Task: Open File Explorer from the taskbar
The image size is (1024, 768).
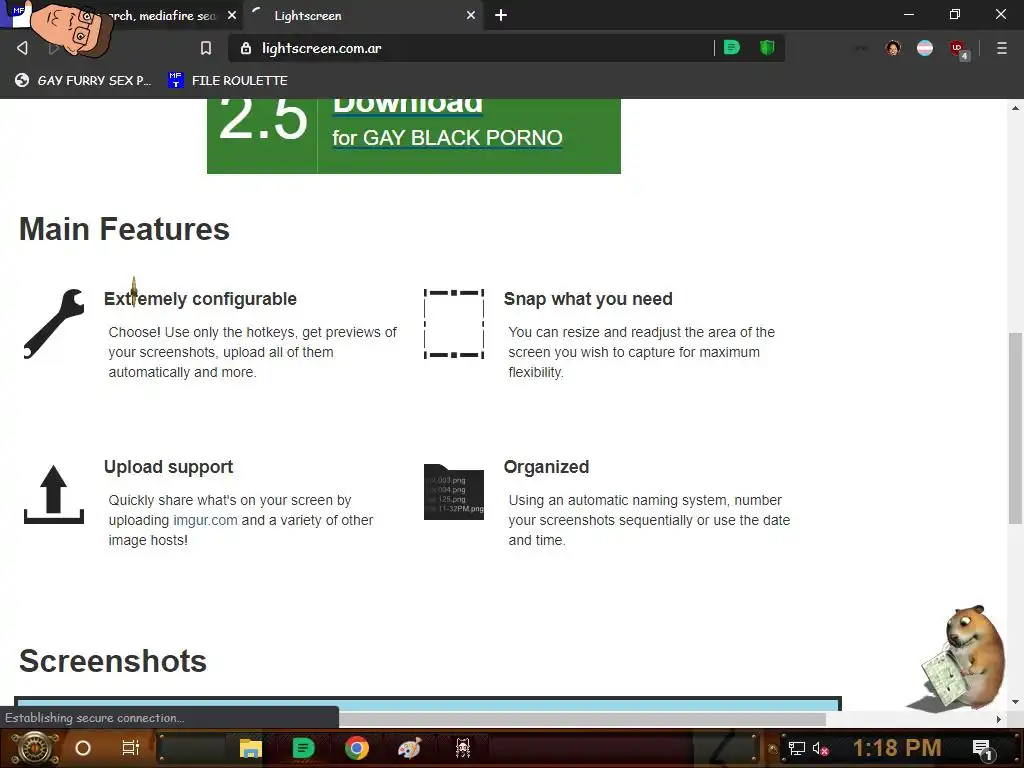Action: click(251, 748)
